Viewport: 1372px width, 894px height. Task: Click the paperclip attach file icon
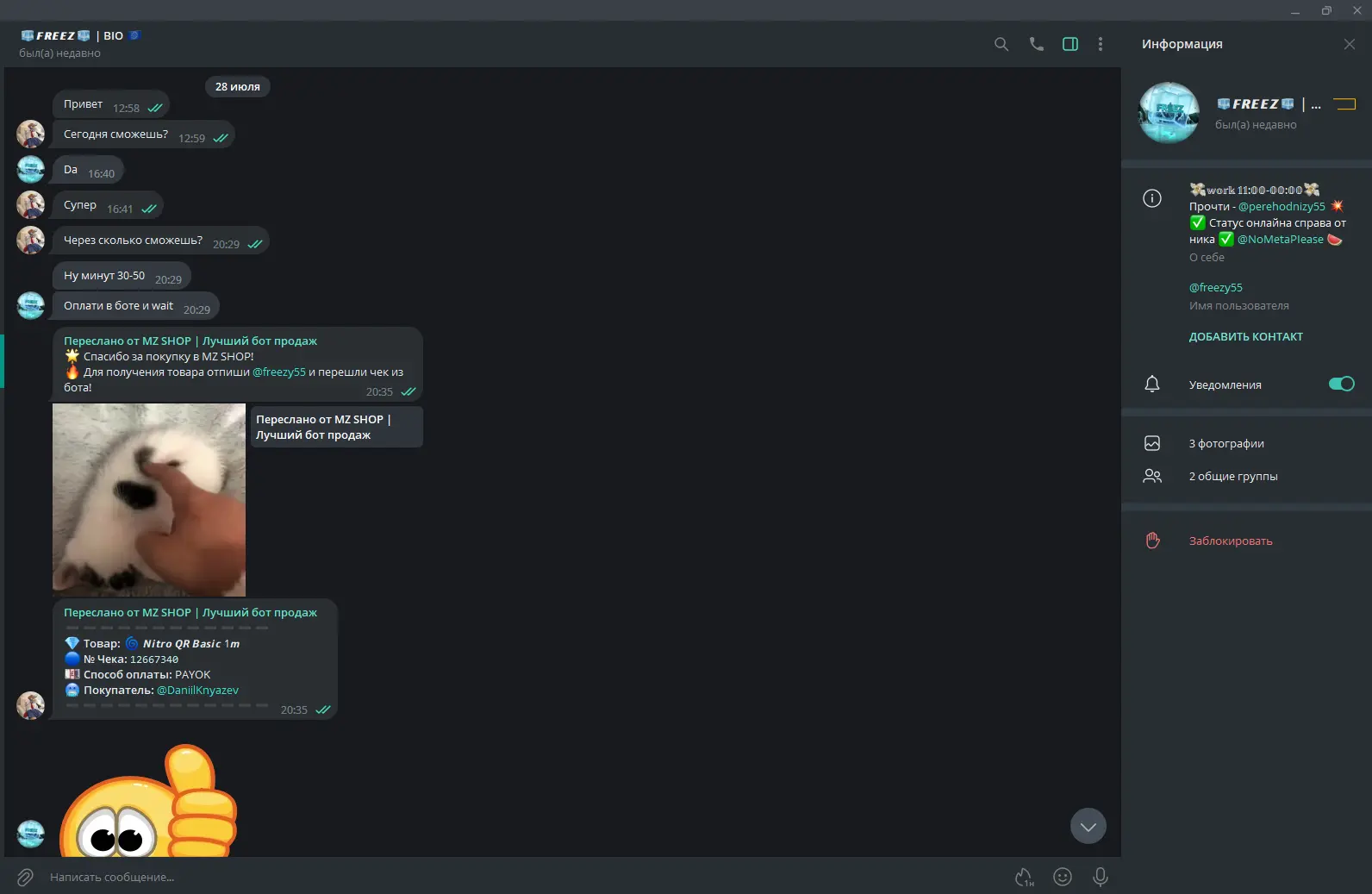[x=25, y=877]
